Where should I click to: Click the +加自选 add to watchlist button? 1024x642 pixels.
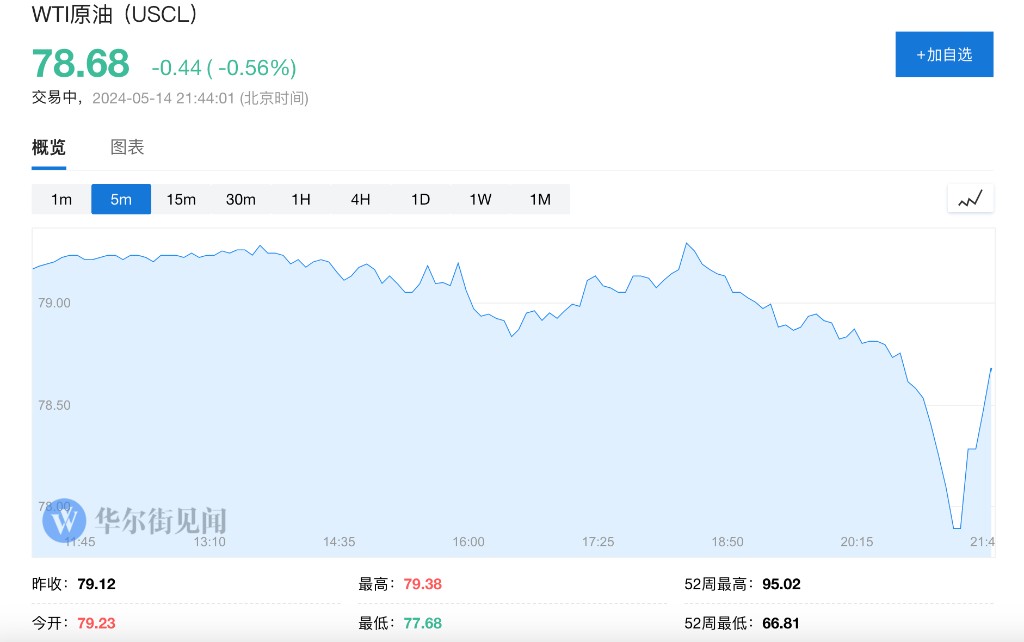(944, 54)
